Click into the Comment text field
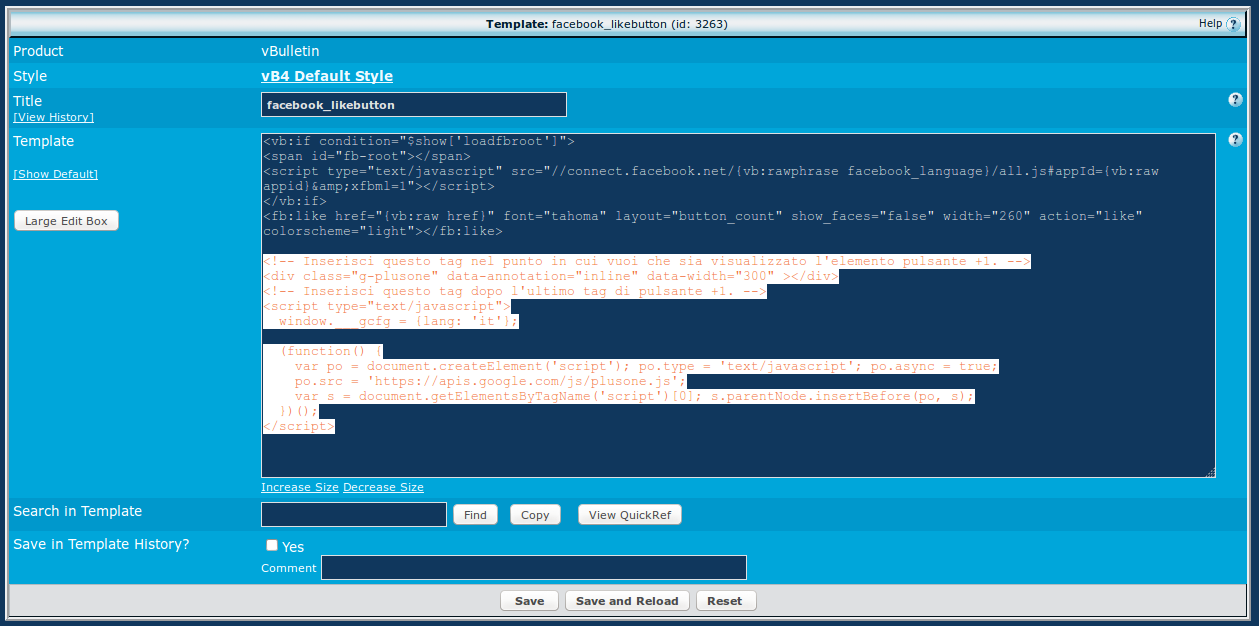1259x626 pixels. coord(533,568)
